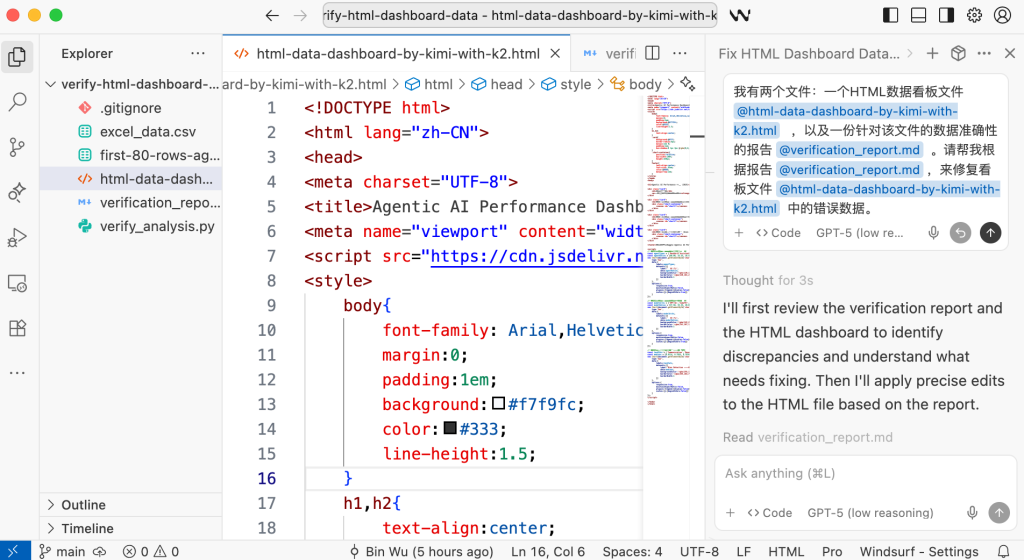
Task: Open the Extensions view icon
Action: tap(17, 328)
